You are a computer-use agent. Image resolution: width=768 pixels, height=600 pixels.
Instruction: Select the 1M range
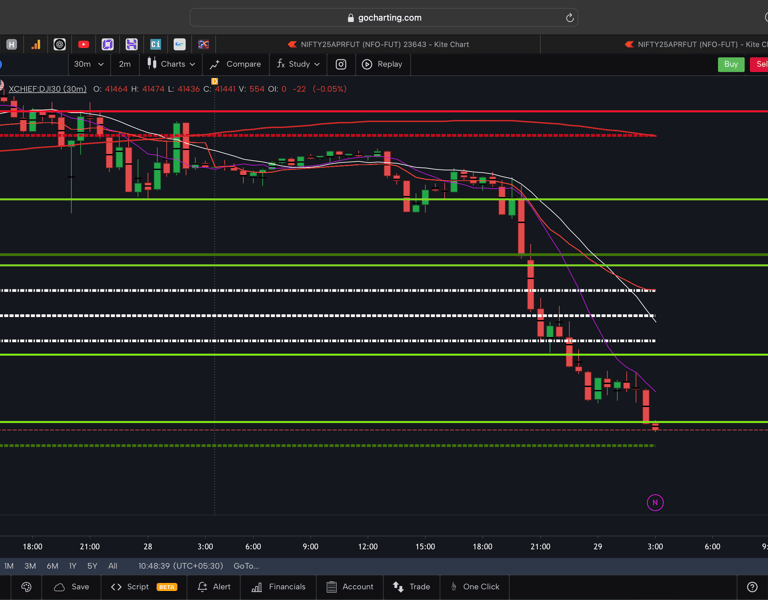pyautogui.click(x=9, y=566)
